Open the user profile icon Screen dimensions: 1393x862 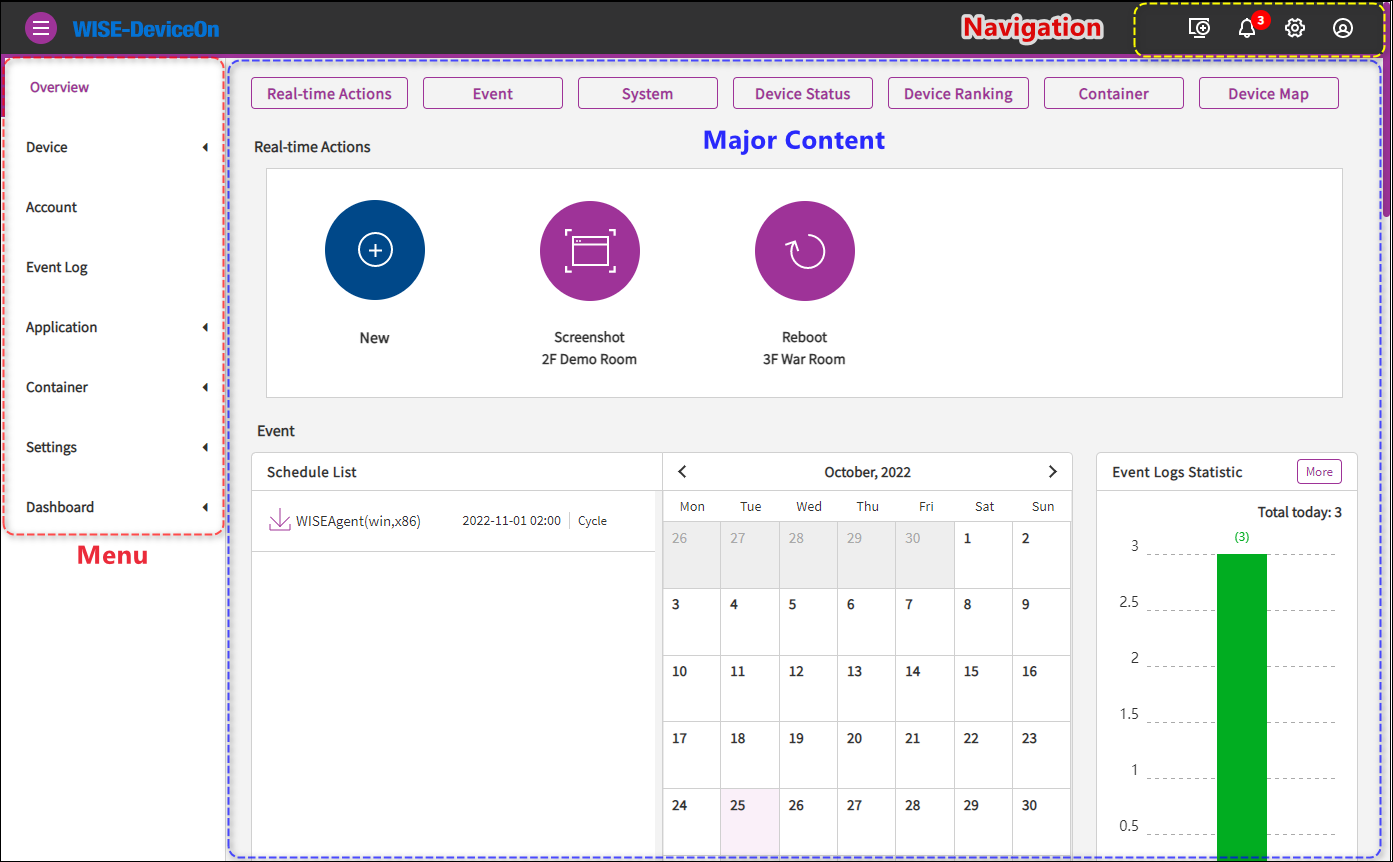point(1343,28)
